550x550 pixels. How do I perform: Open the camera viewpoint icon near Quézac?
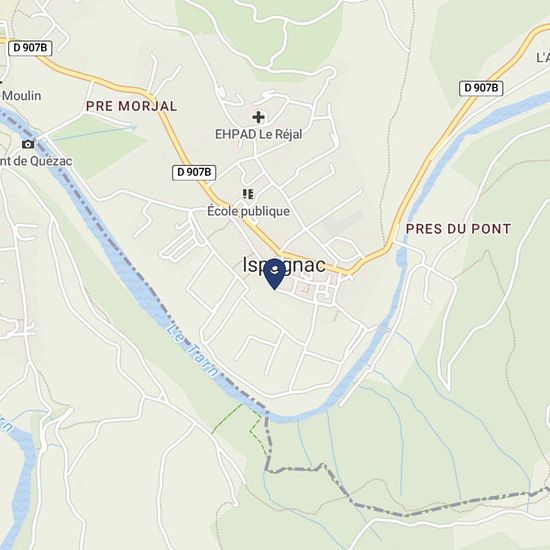[x=28, y=144]
